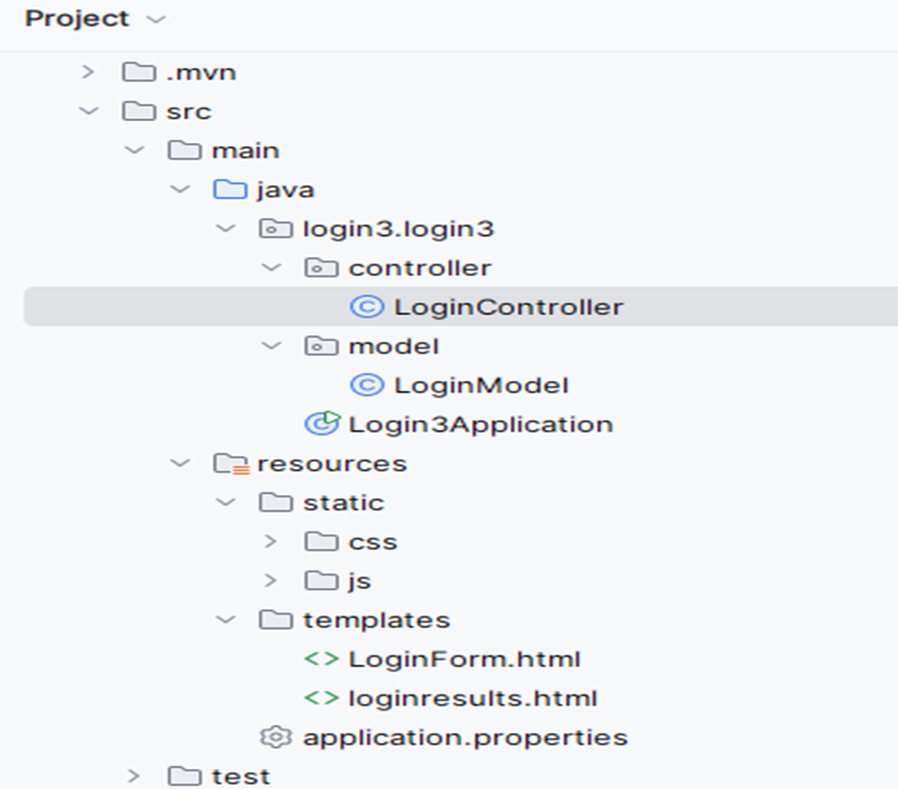
Task: Select the static folder label
Action: click(343, 503)
